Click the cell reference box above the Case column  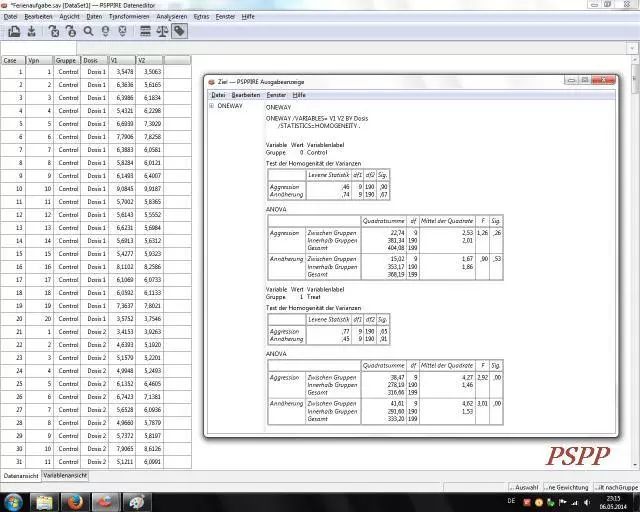point(38,48)
